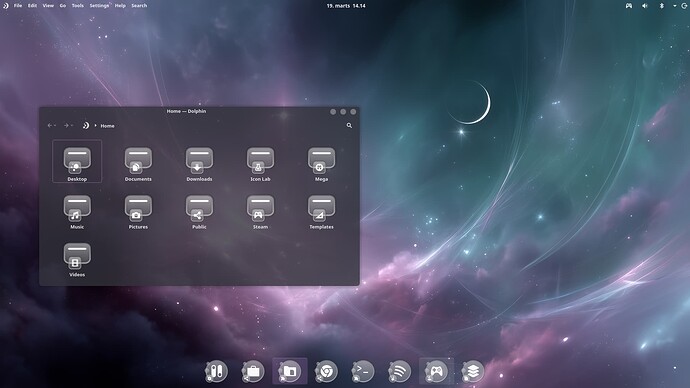Launch the settings toggles app in dock
Screen dimensions: 690x388
pyautogui.click(x=216, y=371)
